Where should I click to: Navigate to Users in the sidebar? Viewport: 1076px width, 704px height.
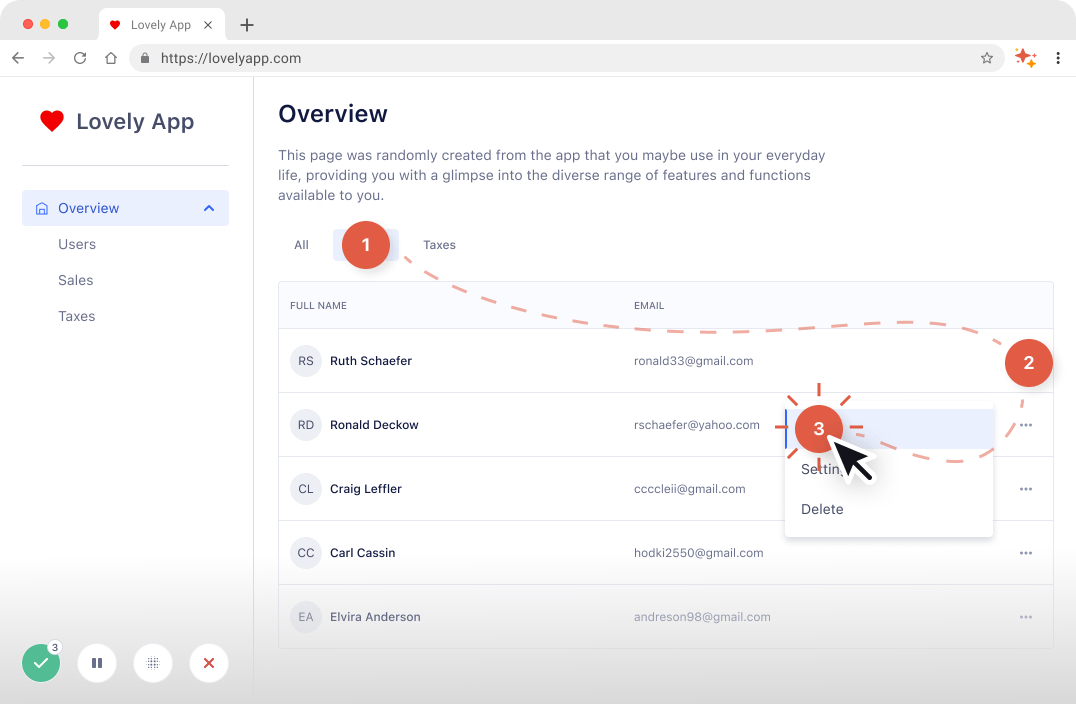(x=77, y=244)
